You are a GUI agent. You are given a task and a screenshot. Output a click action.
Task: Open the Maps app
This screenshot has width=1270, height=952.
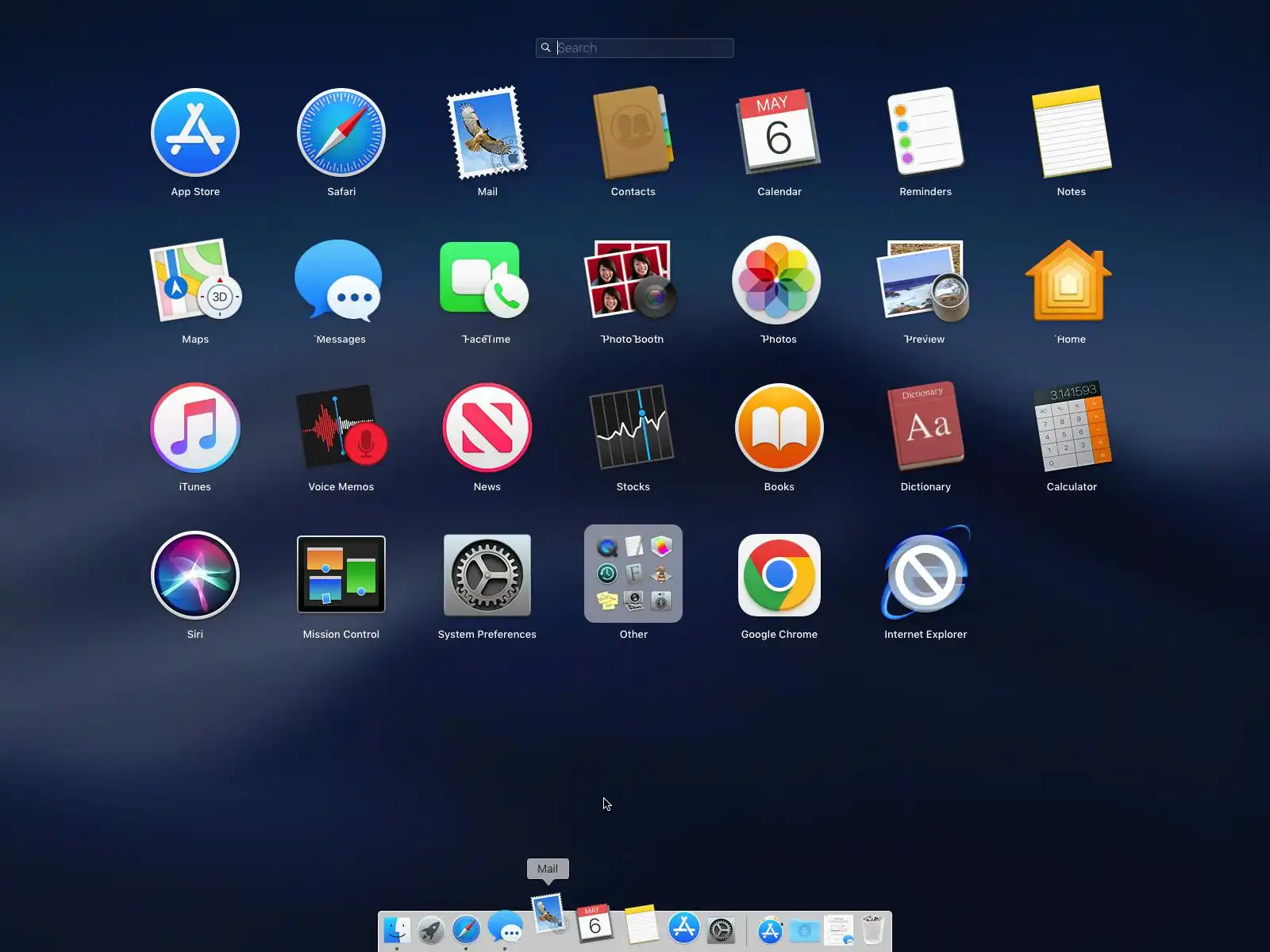coord(195,280)
